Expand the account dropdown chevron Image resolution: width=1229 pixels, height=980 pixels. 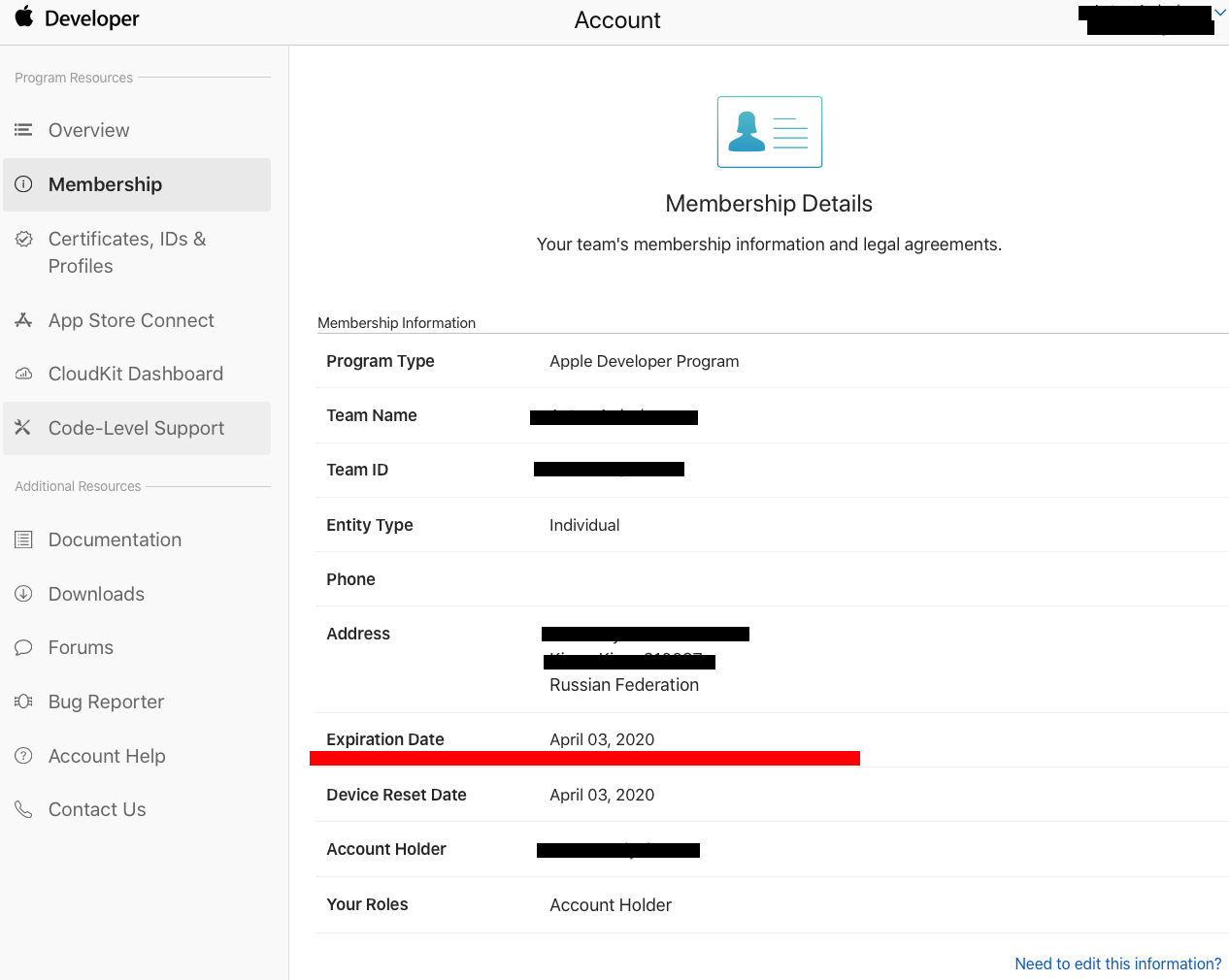click(1220, 13)
